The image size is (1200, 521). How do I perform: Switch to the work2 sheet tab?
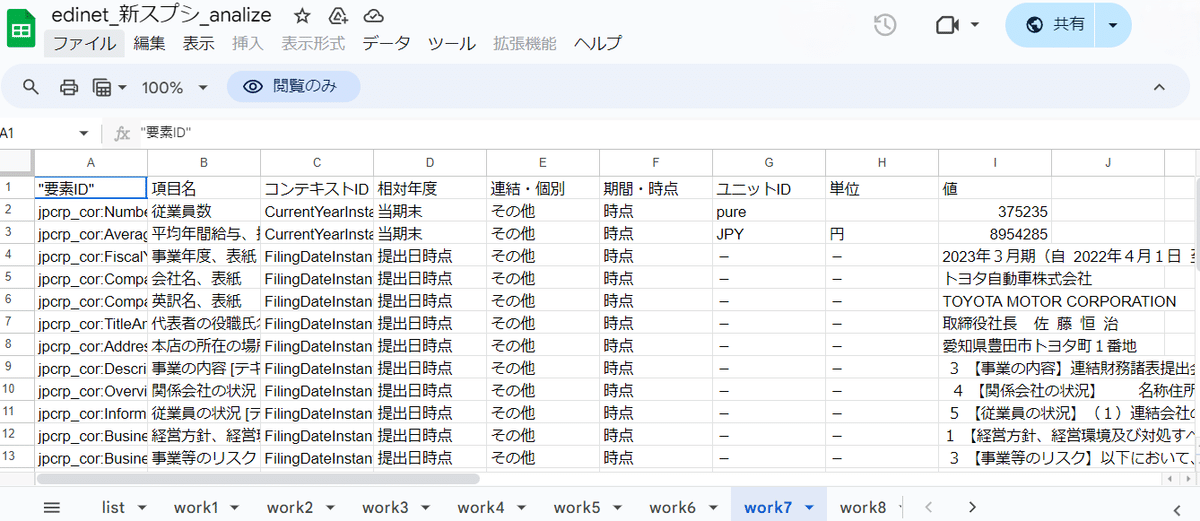pos(290,507)
